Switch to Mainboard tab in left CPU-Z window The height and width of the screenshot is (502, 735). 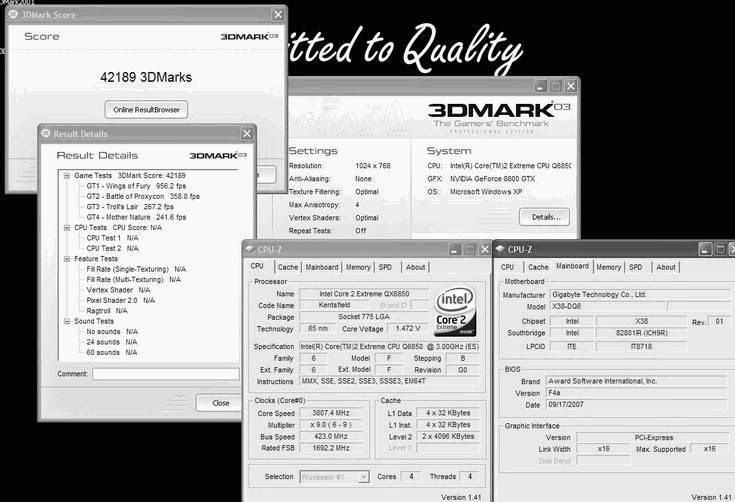[x=322, y=267]
